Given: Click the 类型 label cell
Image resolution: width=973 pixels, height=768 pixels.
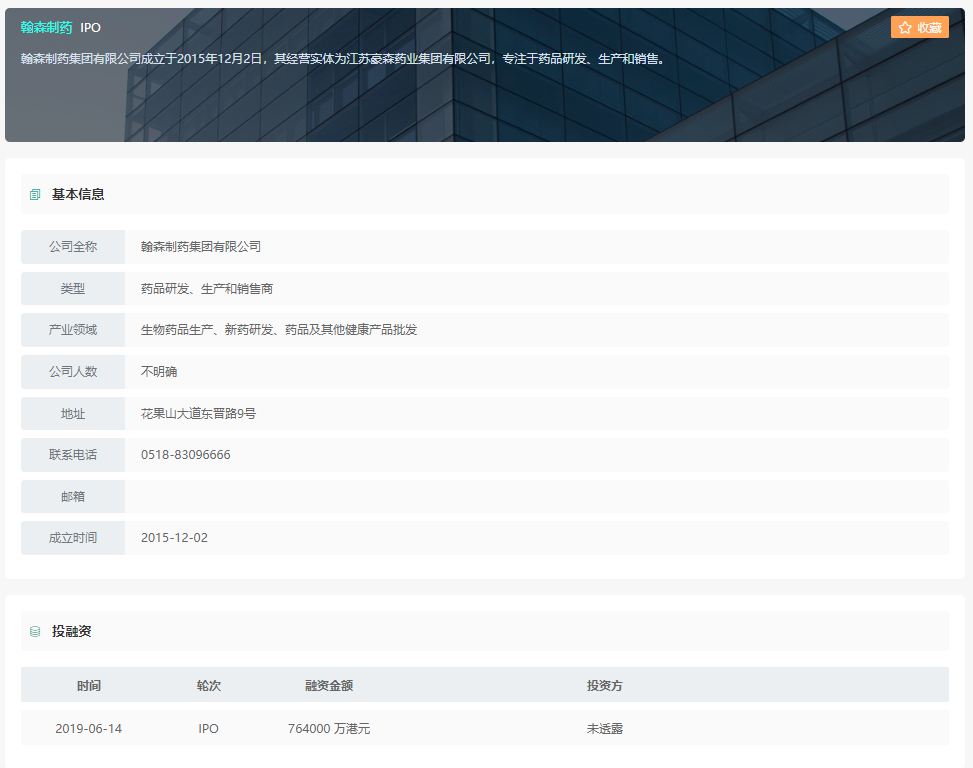Looking at the screenshot, I should tap(73, 288).
